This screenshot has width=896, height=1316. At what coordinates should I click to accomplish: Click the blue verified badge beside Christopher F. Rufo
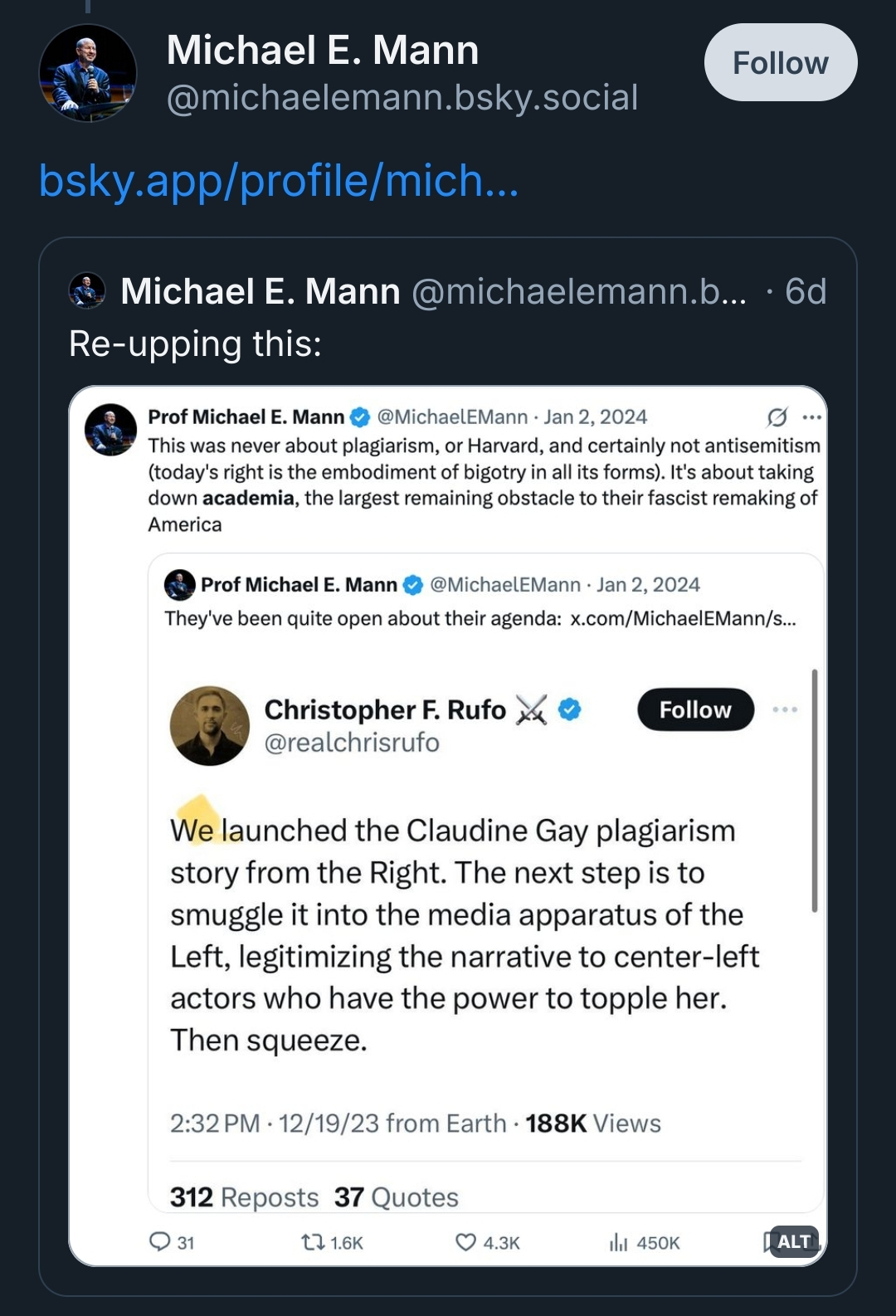[x=570, y=709]
